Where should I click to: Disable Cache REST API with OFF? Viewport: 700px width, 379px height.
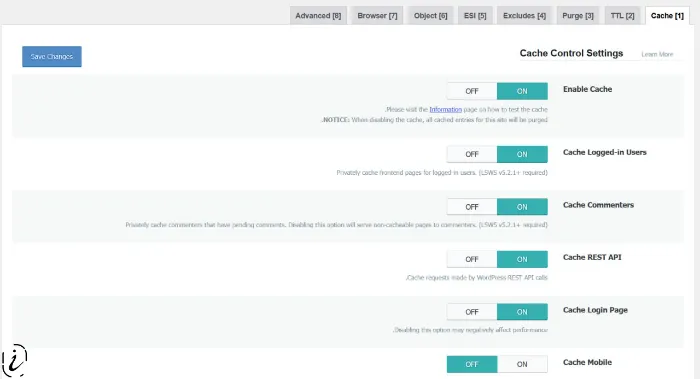[x=472, y=259]
